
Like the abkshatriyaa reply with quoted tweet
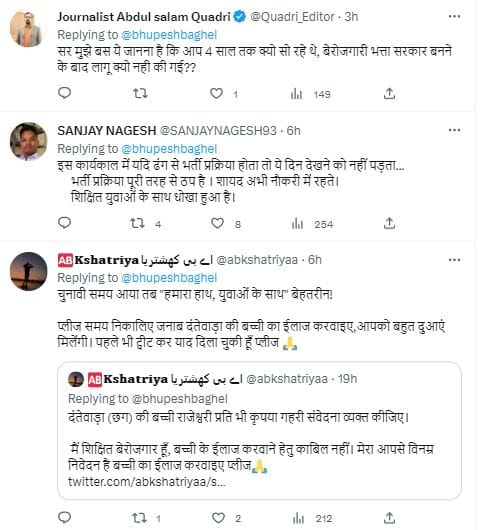point(218,518)
